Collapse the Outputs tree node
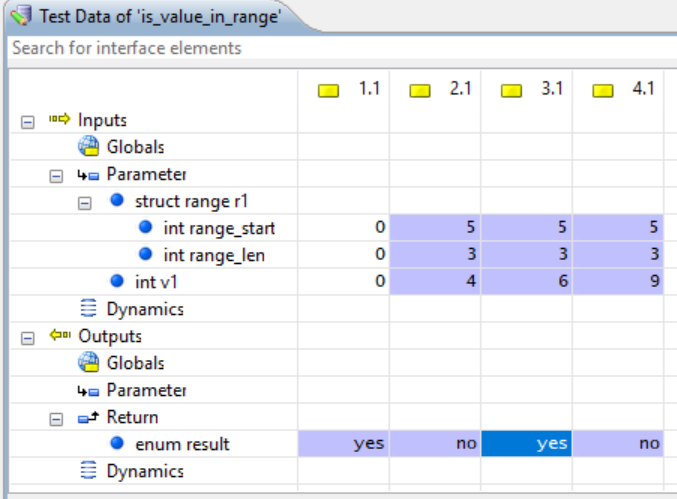This screenshot has width=677, height=499. coord(28,338)
